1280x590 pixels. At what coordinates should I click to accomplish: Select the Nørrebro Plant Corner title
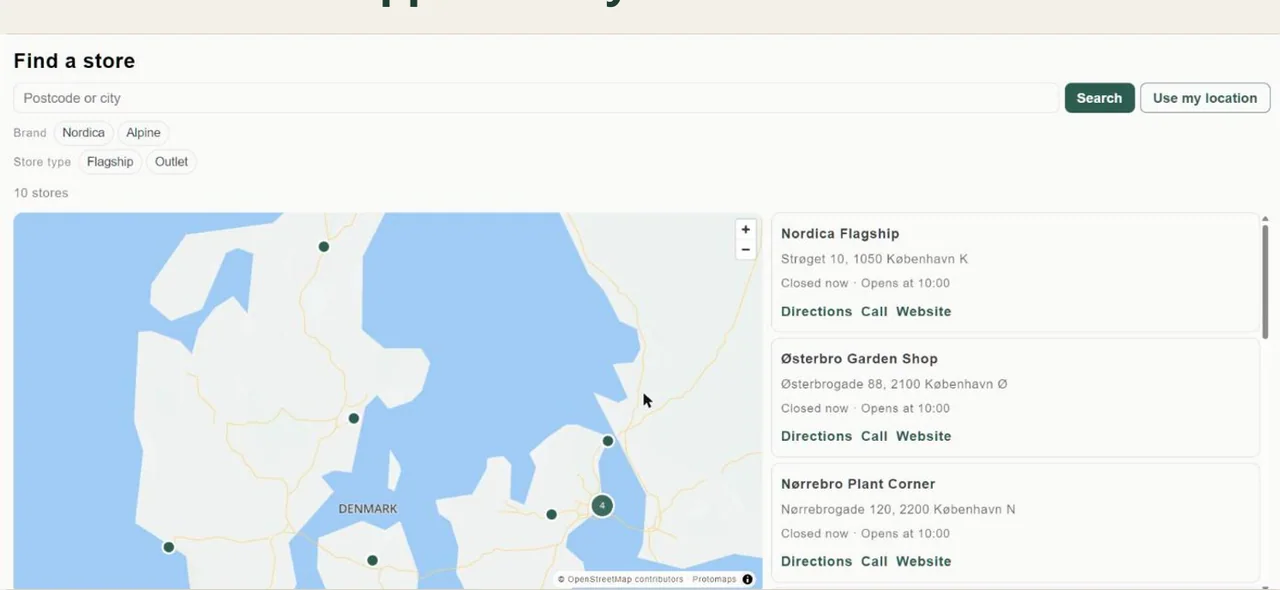(858, 484)
